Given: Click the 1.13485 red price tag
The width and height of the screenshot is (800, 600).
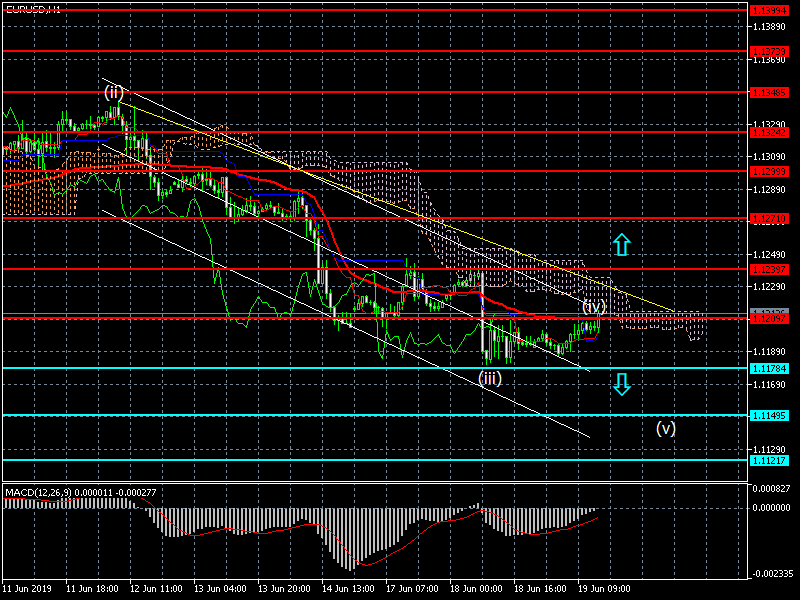Looking at the screenshot, I should point(769,93).
